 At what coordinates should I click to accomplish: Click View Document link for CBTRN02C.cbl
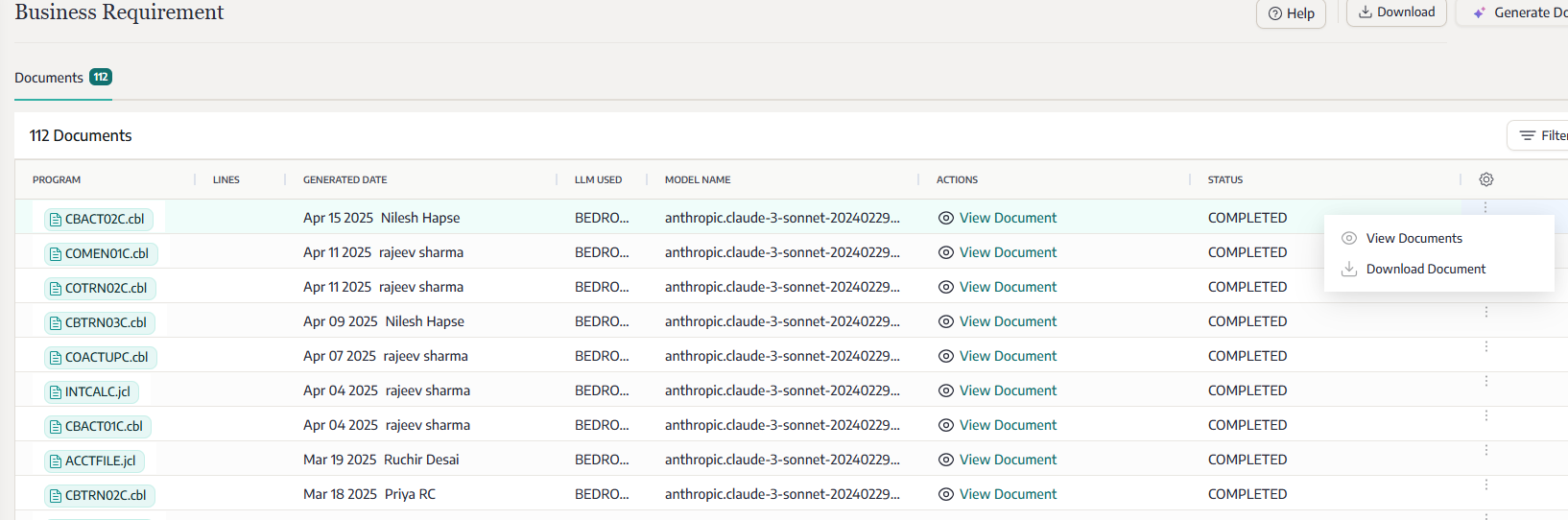click(x=997, y=494)
